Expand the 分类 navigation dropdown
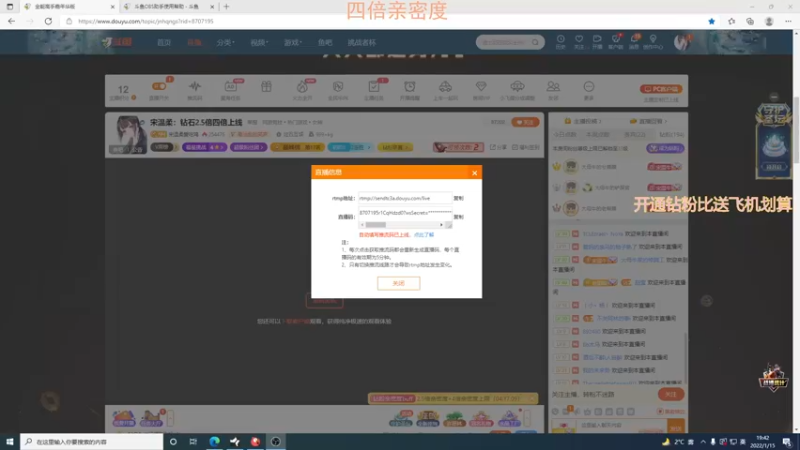The height and width of the screenshot is (450, 800). pos(225,42)
